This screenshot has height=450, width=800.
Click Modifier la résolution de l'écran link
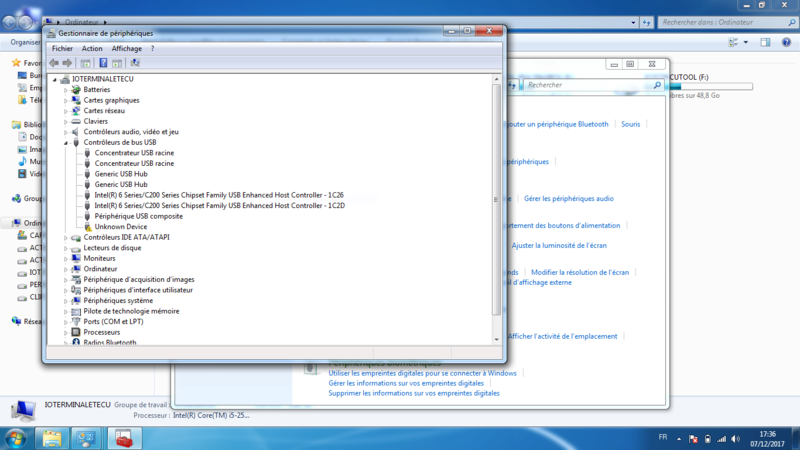[580, 272]
